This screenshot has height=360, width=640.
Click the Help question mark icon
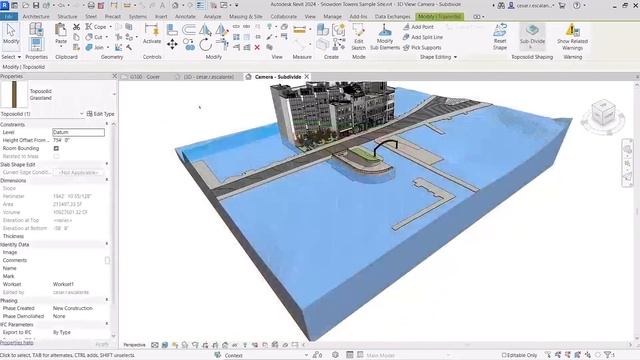tap(576, 5)
